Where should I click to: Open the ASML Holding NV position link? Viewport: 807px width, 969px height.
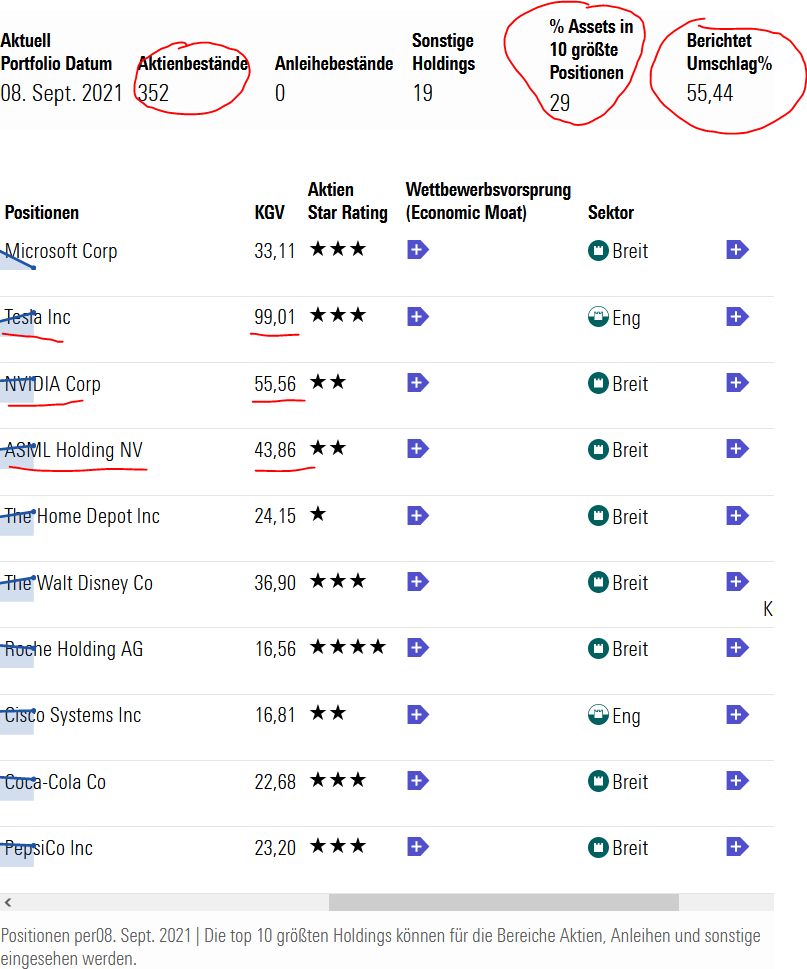click(x=73, y=450)
